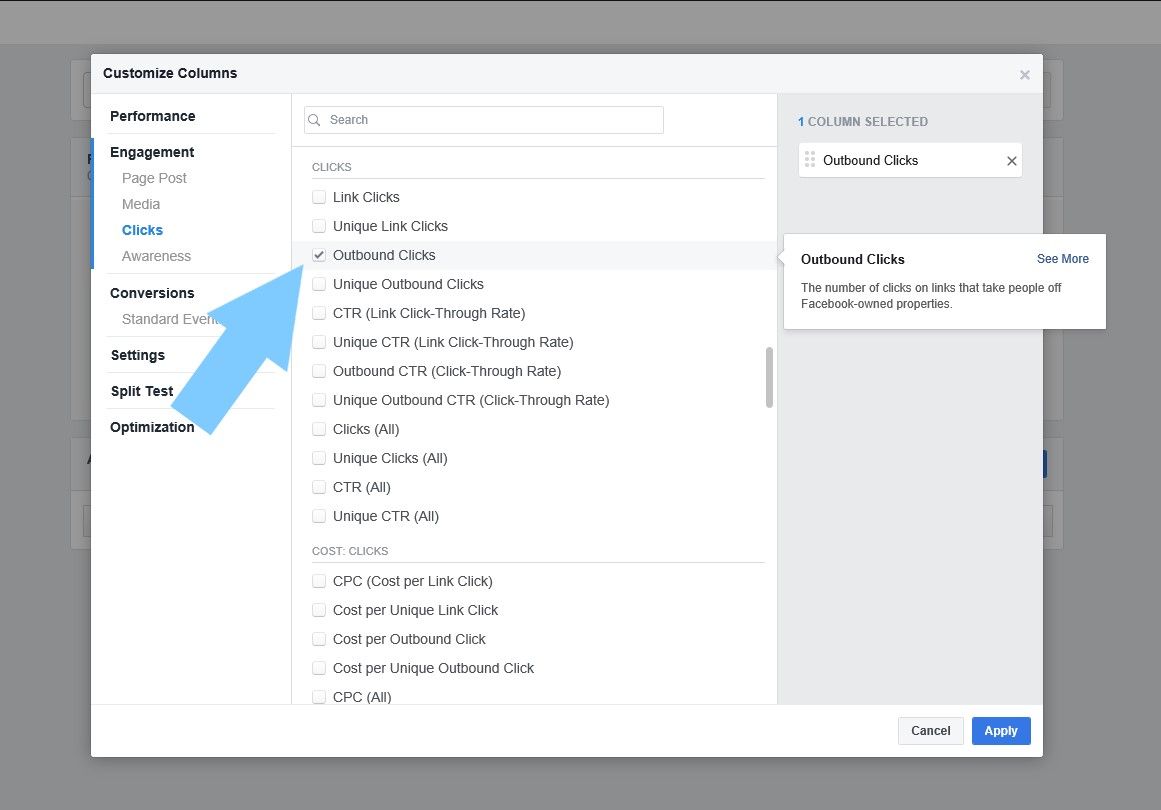Grab the drag handle beside Outbound Clicks
Screen dimensions: 1161x810
[x=810, y=160]
